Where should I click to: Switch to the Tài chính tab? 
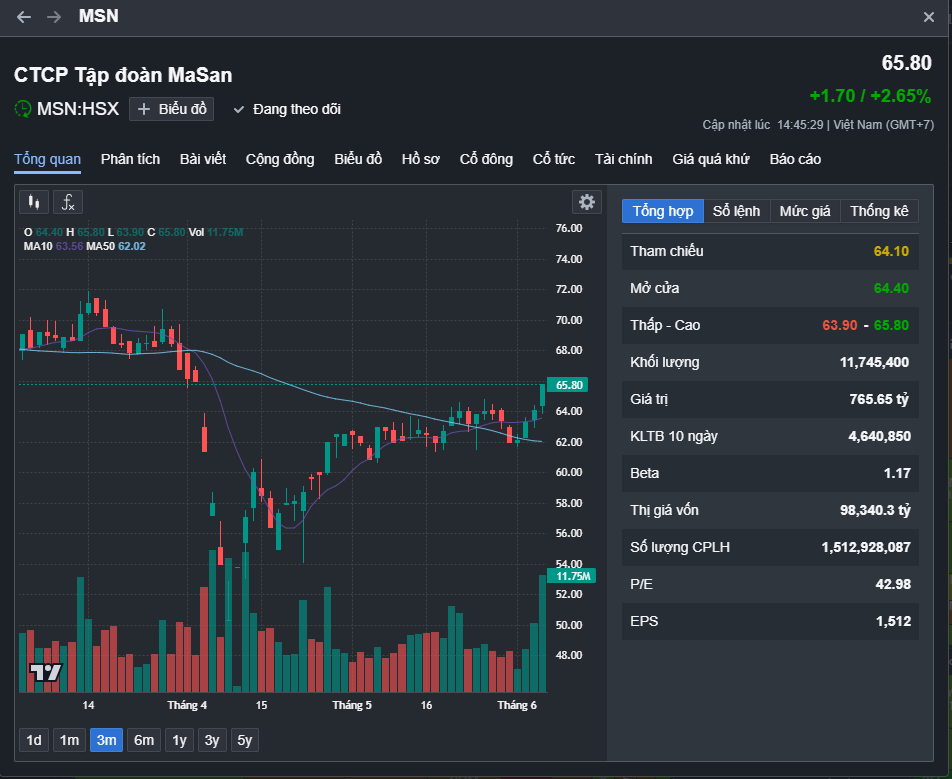623,159
